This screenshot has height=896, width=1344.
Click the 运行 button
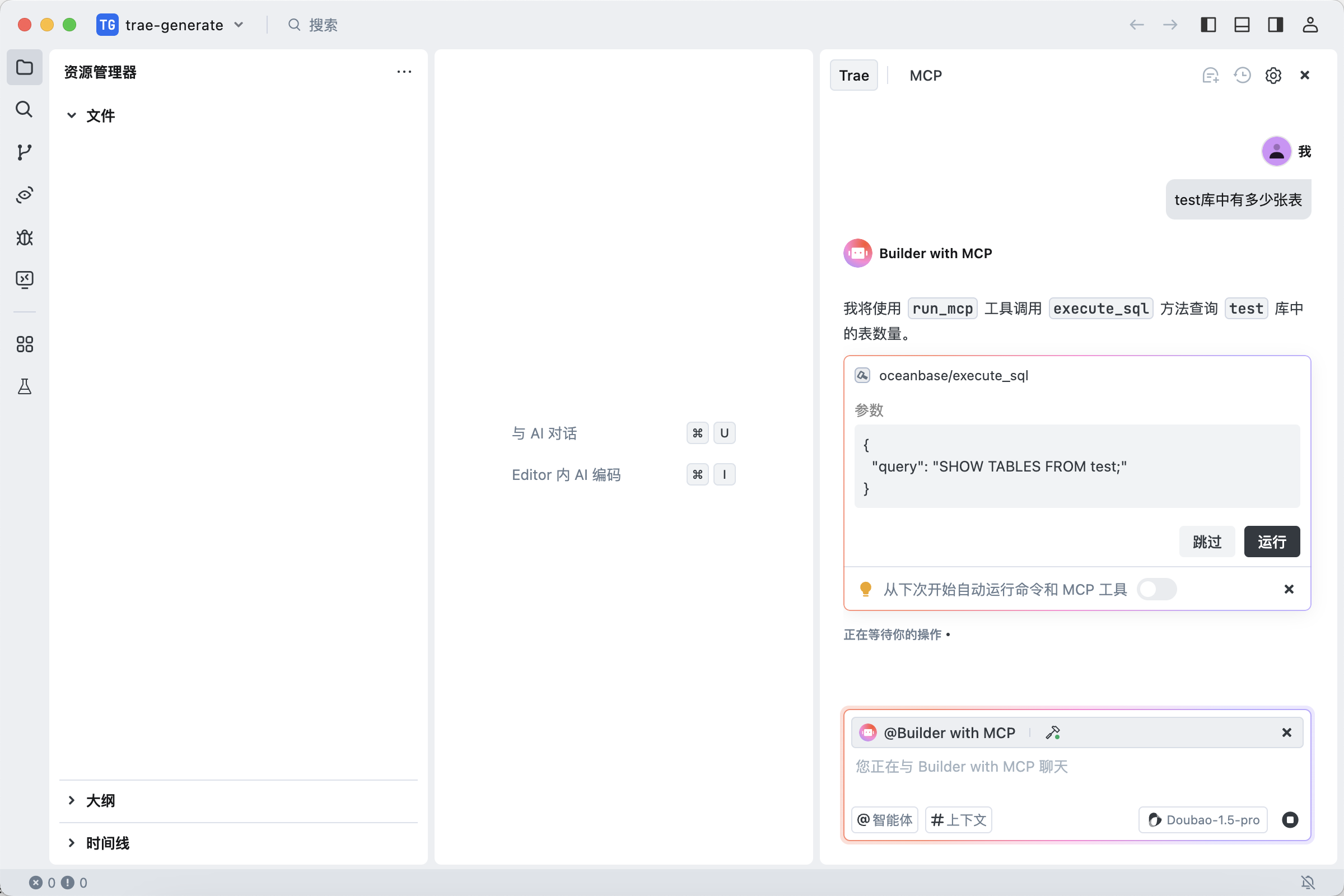click(1271, 541)
